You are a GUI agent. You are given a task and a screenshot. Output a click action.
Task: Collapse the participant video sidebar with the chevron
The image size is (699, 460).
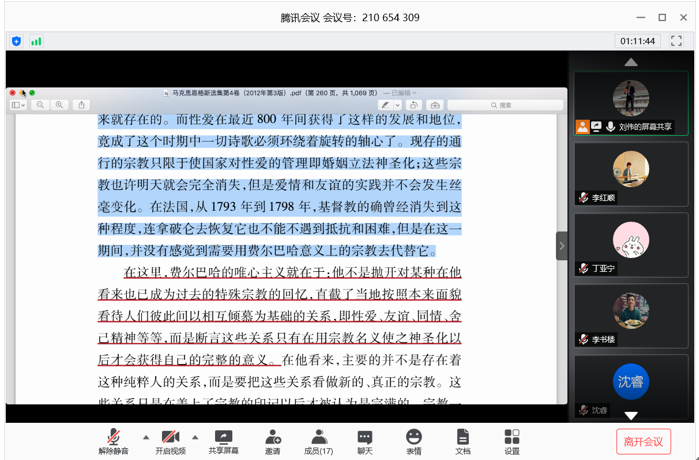[562, 245]
